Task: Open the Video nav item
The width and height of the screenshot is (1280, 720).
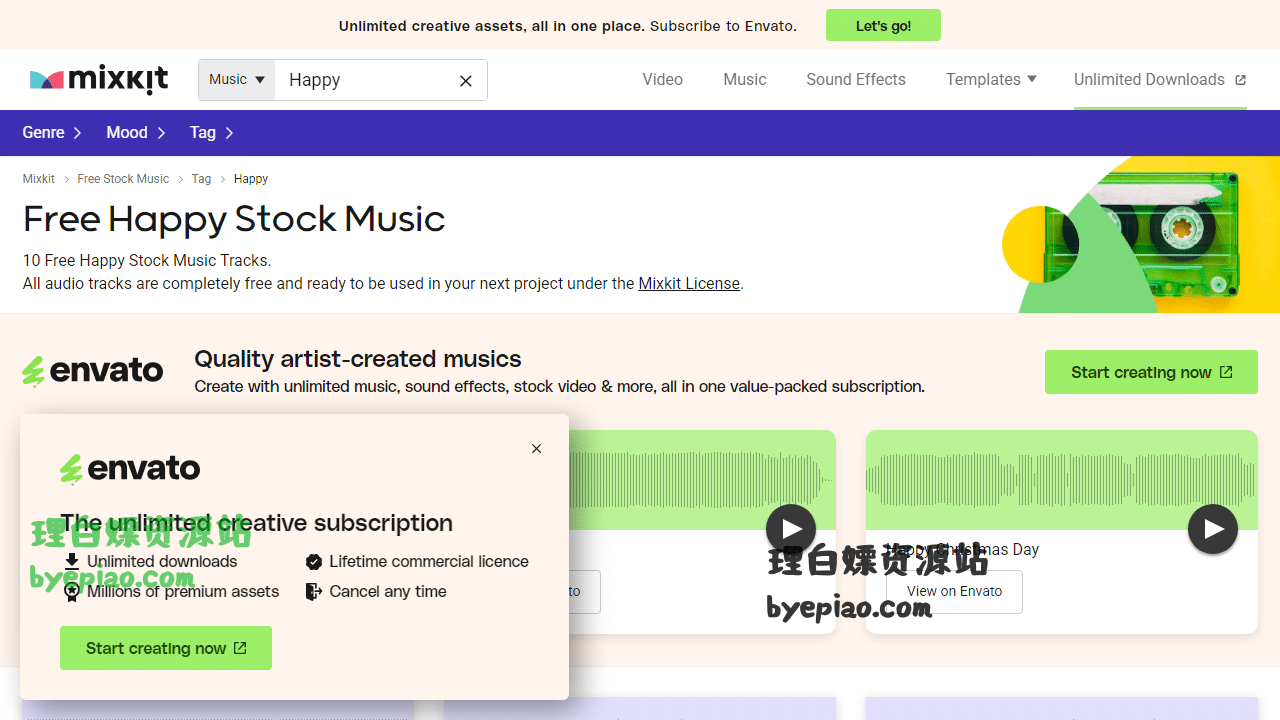Action: click(662, 80)
